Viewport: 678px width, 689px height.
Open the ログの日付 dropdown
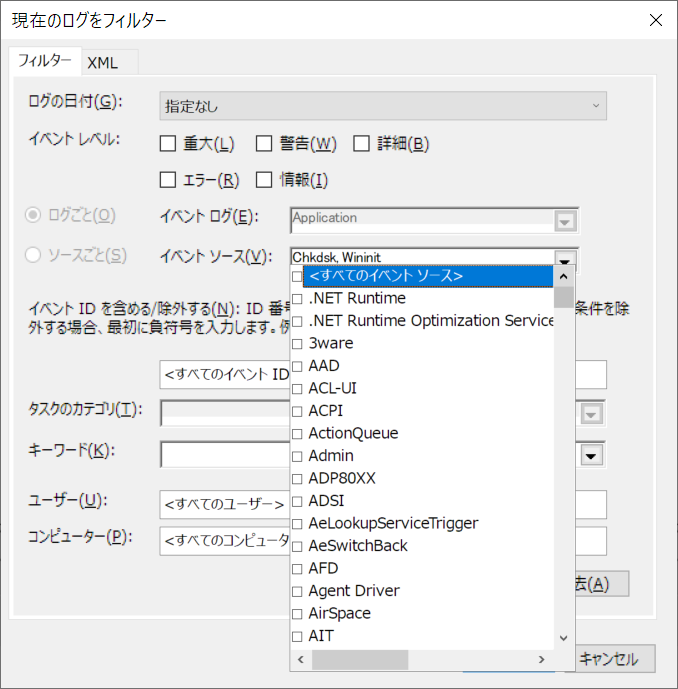pyautogui.click(x=383, y=105)
